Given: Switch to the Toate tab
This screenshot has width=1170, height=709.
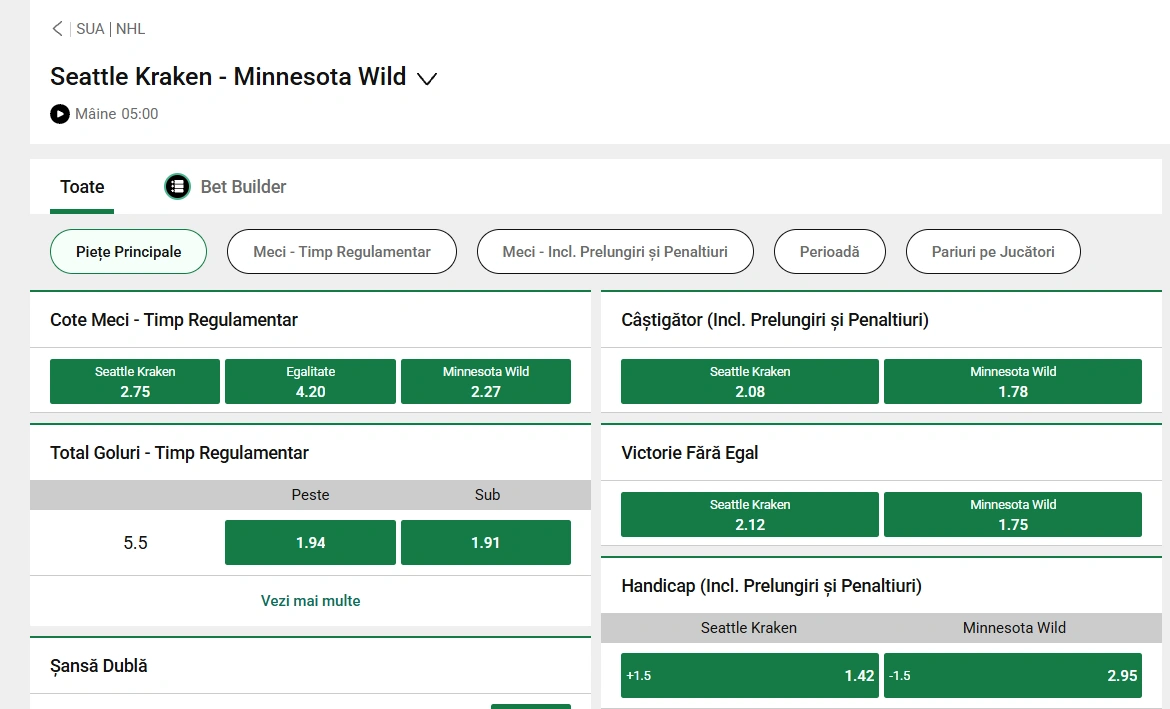Looking at the screenshot, I should [x=81, y=186].
